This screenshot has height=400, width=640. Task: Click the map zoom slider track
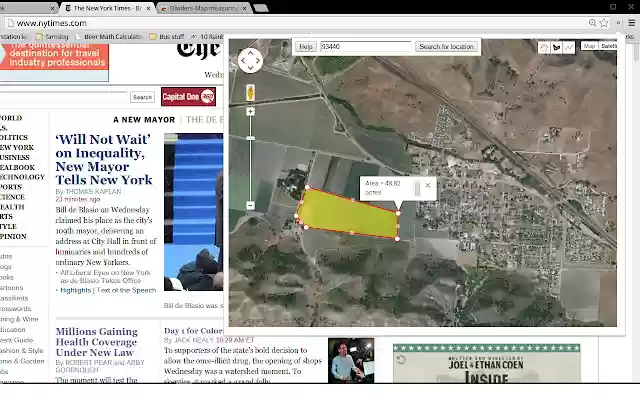click(250, 158)
